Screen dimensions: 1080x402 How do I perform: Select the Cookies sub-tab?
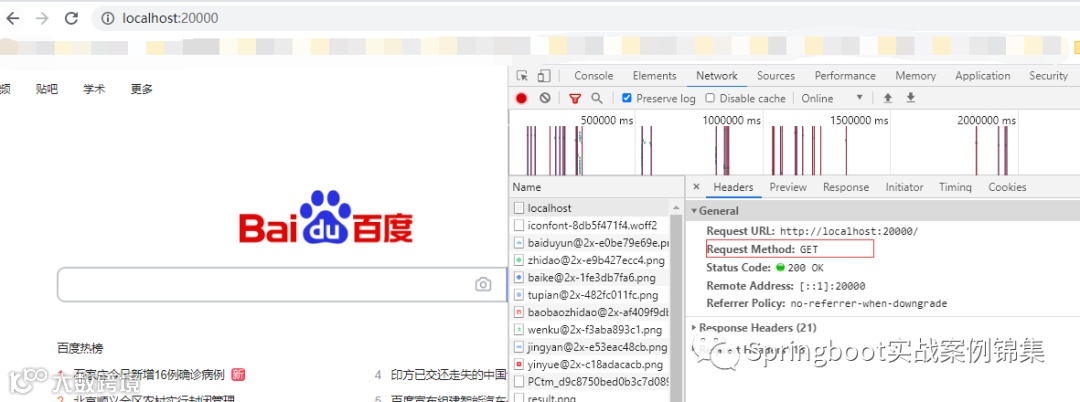coord(1007,187)
